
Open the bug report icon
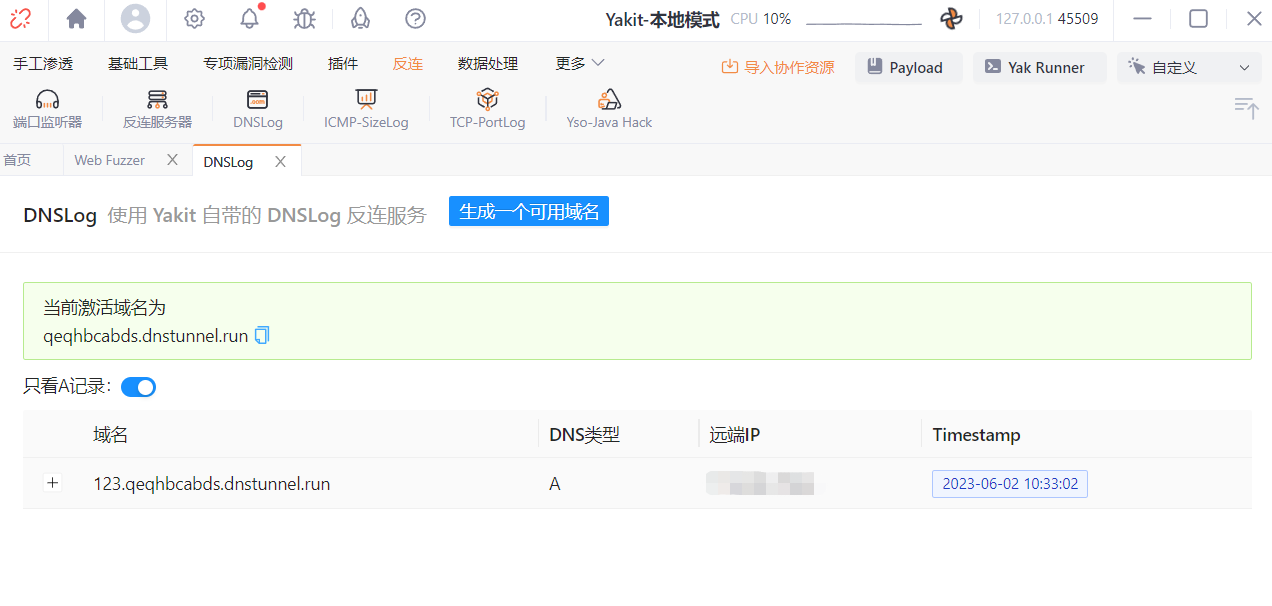pyautogui.click(x=304, y=19)
